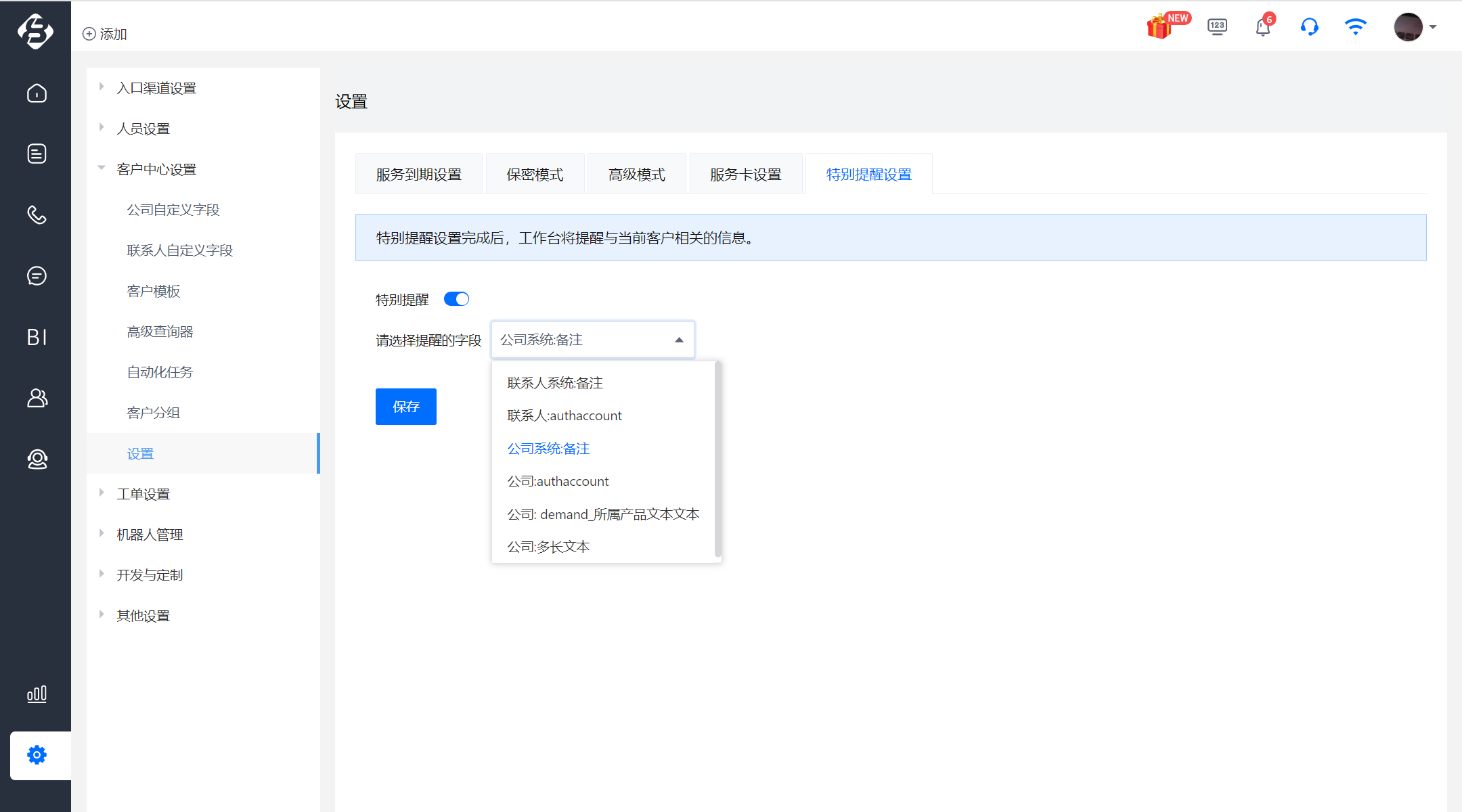1462x812 pixels.
Task: Open the home icon in sidebar
Action: 37,93
